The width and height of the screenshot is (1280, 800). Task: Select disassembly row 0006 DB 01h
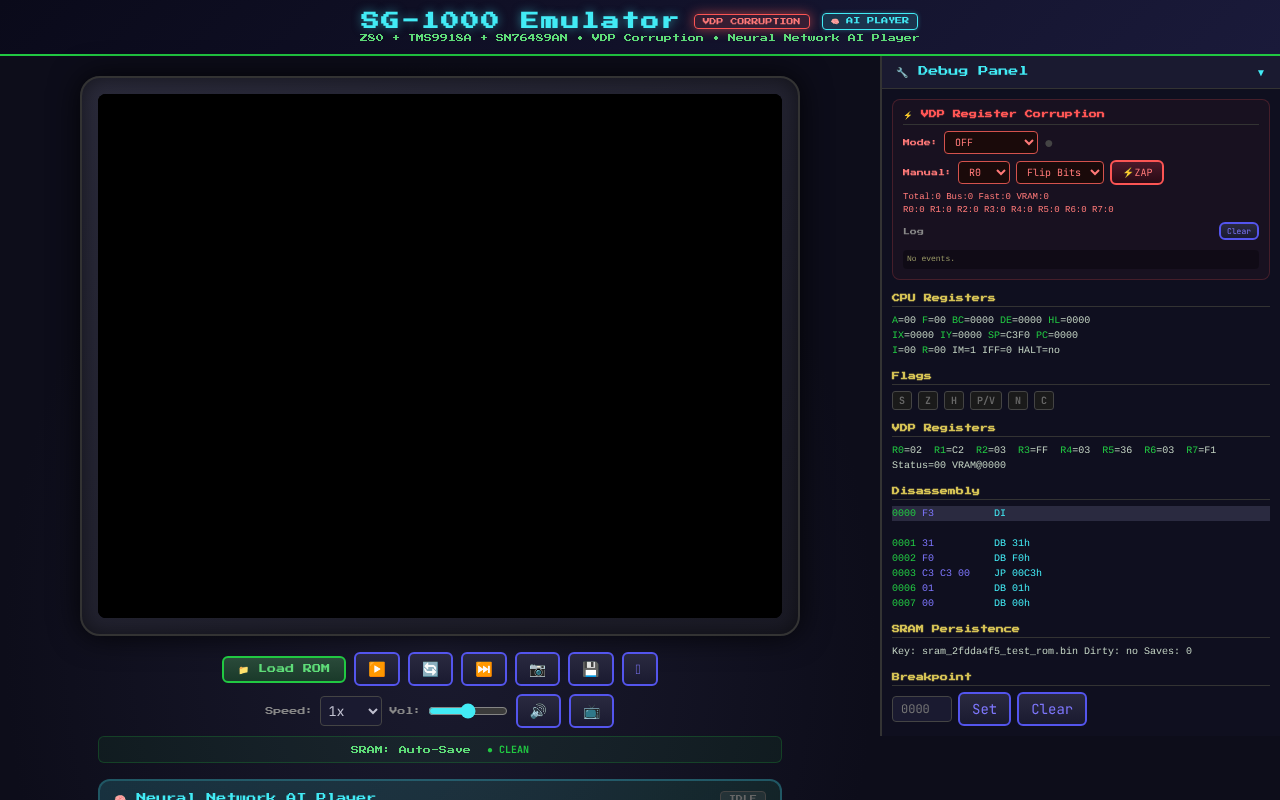pos(1081,589)
